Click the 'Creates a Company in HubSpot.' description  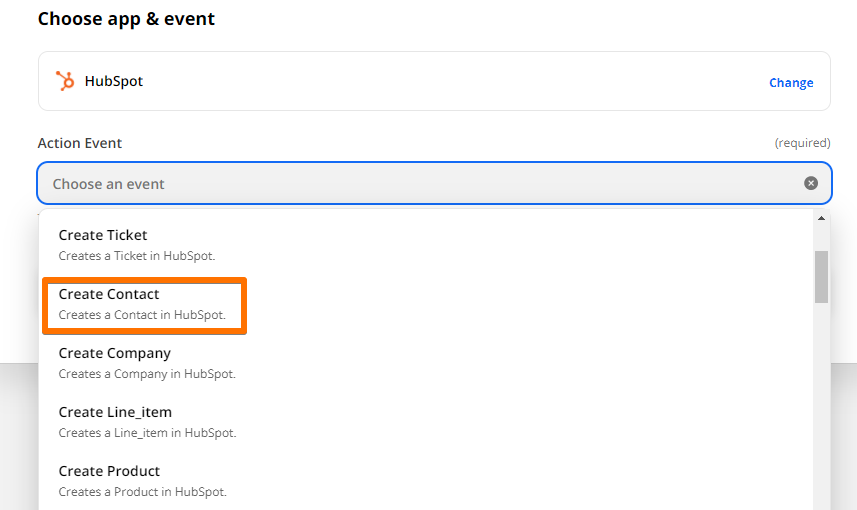click(147, 374)
